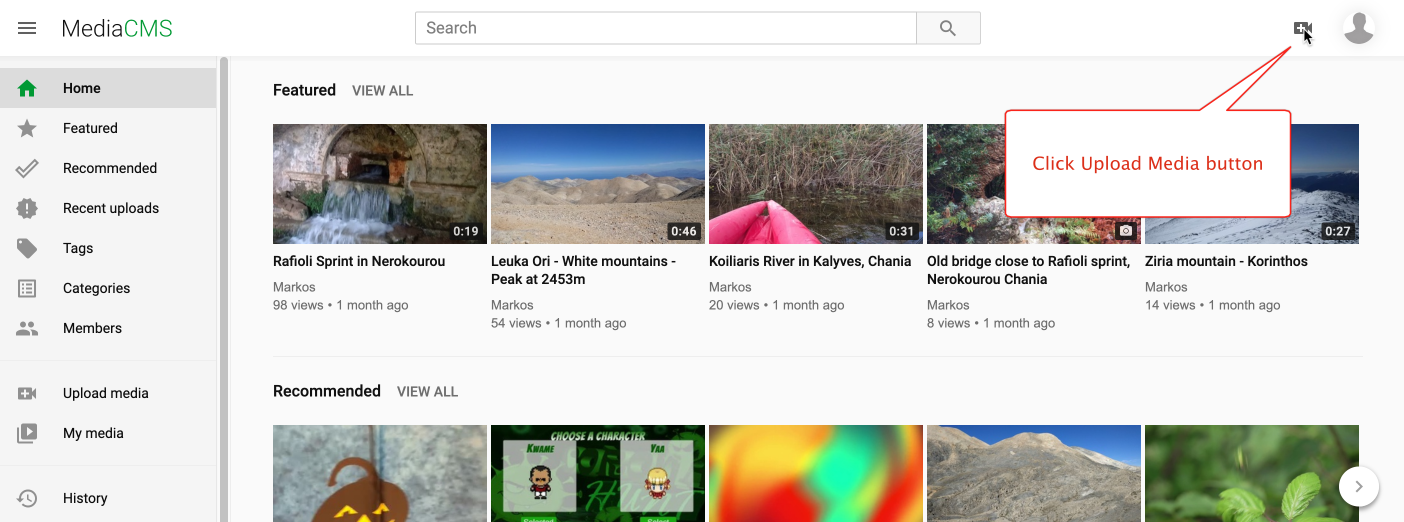Image resolution: width=1404 pixels, height=522 pixels.
Task: Open the hamburger sidebar menu
Action: pyautogui.click(x=27, y=28)
